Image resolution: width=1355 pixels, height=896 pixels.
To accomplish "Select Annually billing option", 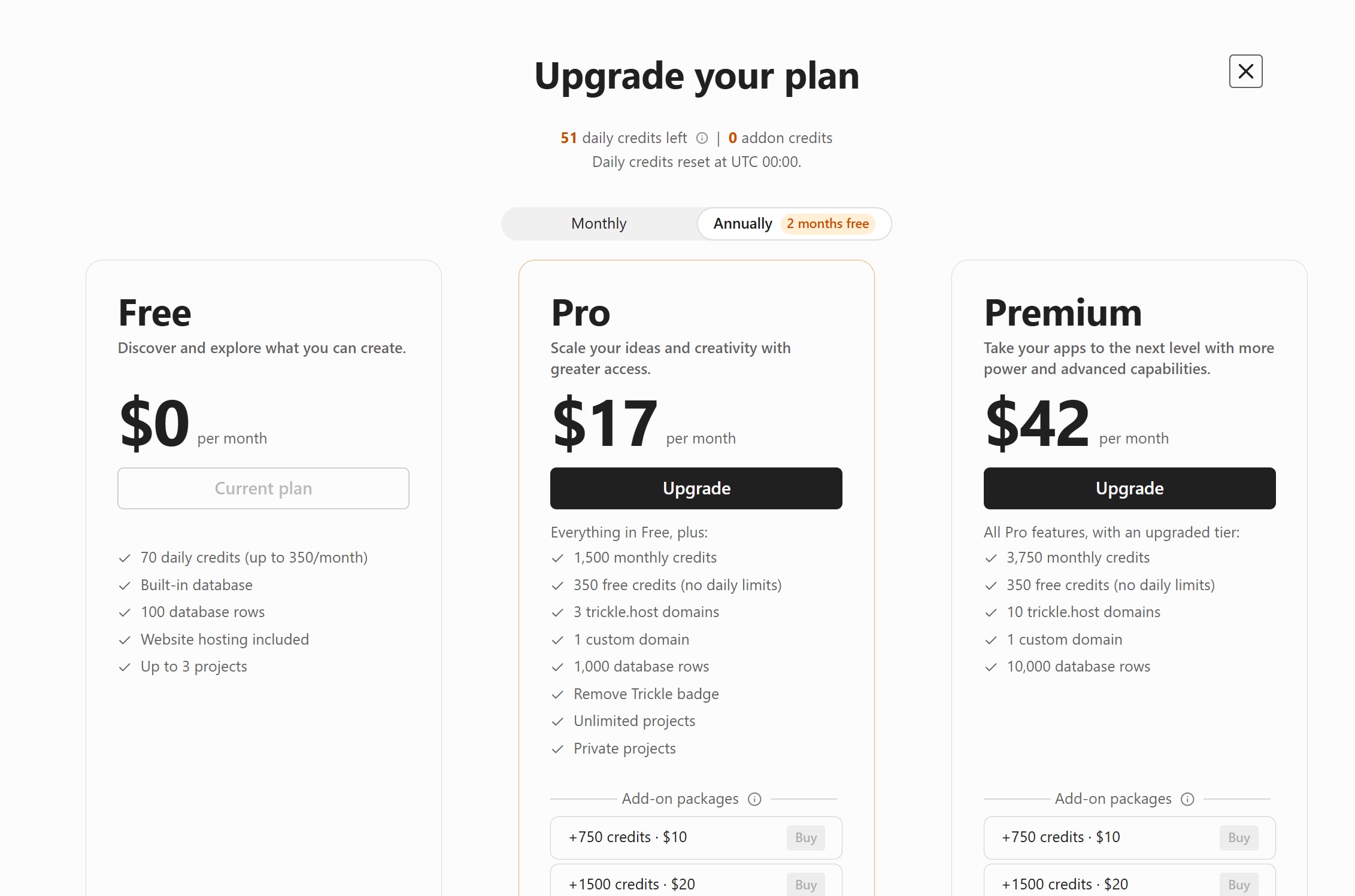I will pos(742,224).
